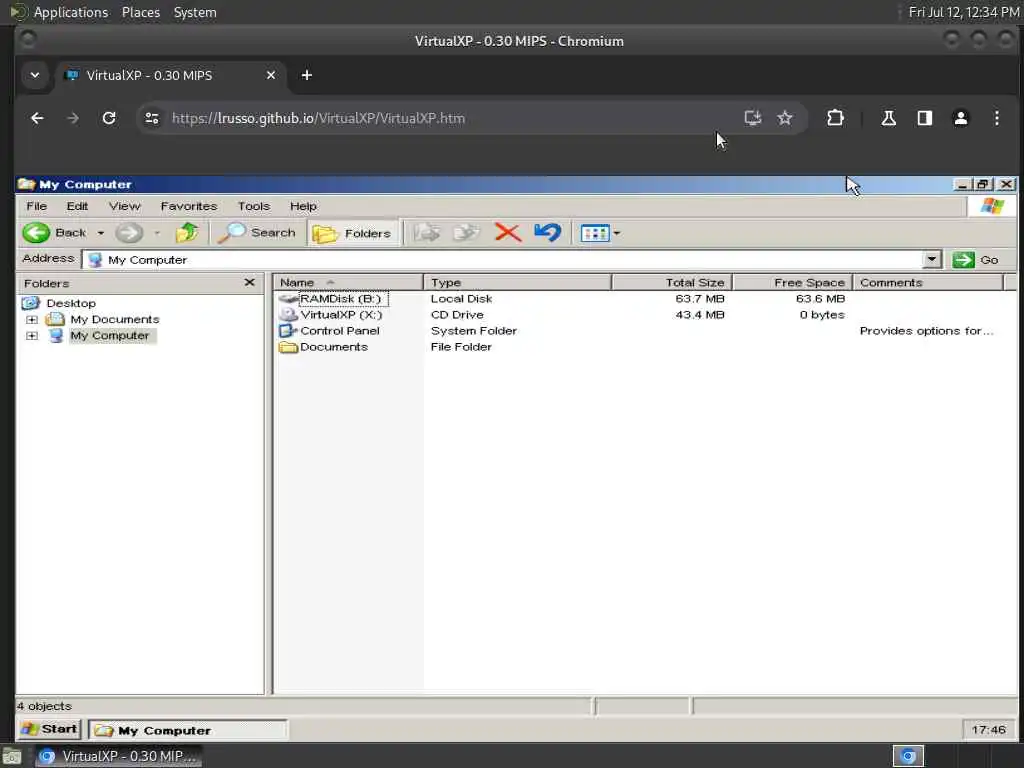Reload the Chromium page

pyautogui.click(x=109, y=118)
